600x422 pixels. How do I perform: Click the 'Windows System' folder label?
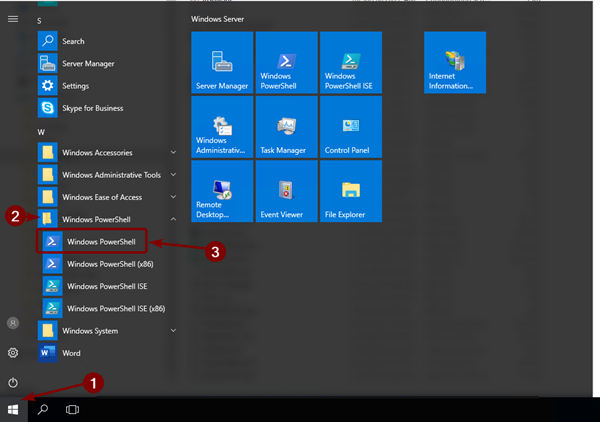click(x=90, y=331)
